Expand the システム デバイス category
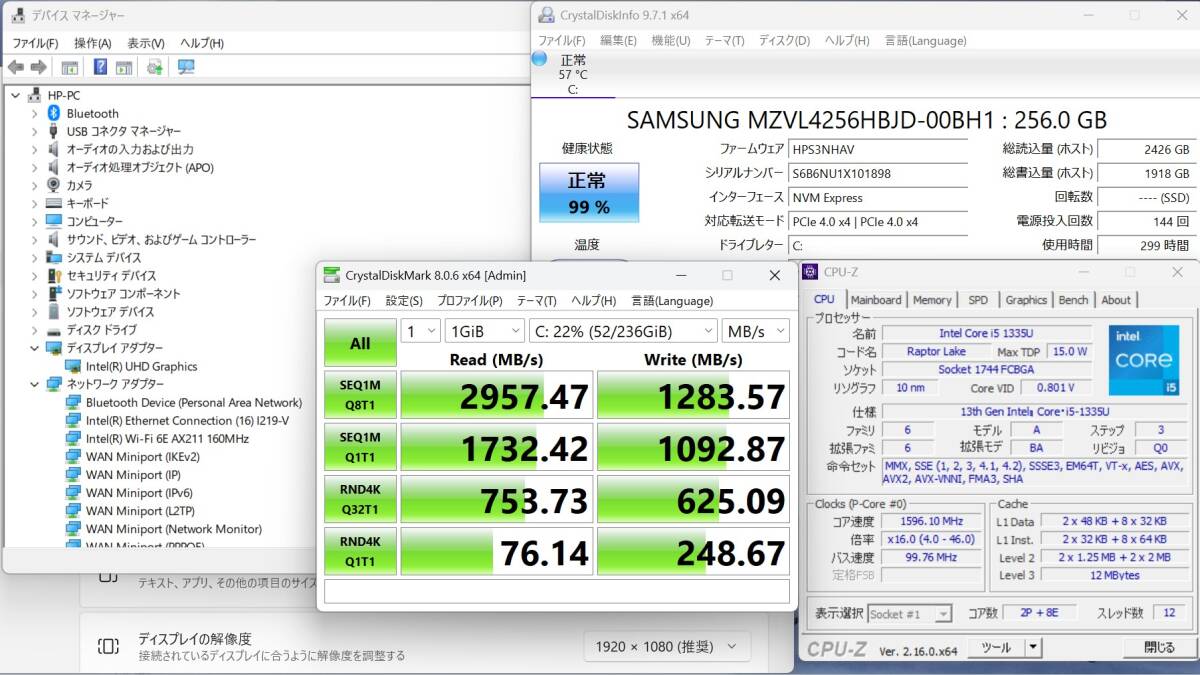The height and width of the screenshot is (675, 1200). pos(34,257)
